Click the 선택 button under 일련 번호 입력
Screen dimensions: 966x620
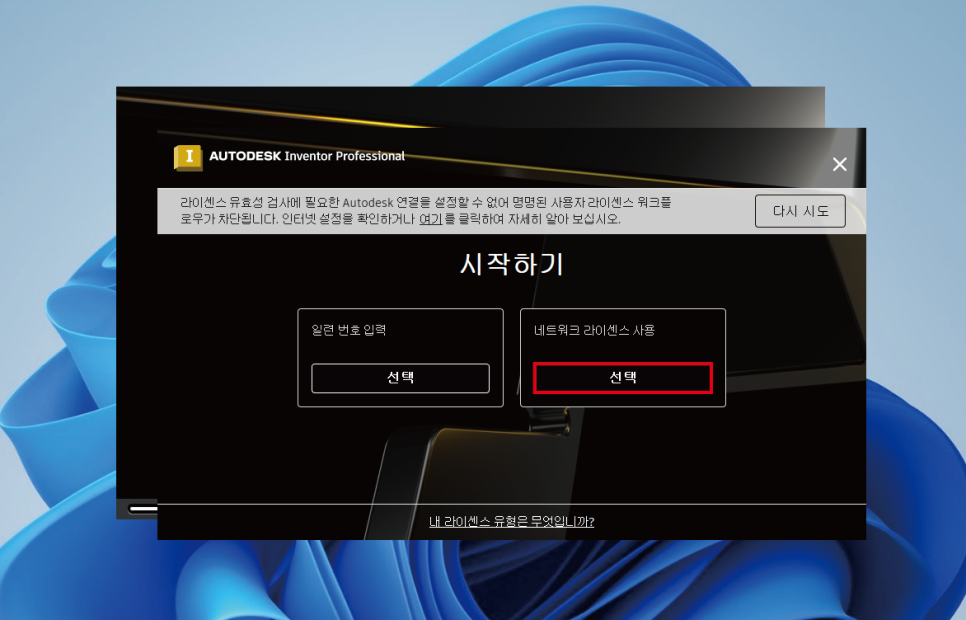click(x=400, y=378)
